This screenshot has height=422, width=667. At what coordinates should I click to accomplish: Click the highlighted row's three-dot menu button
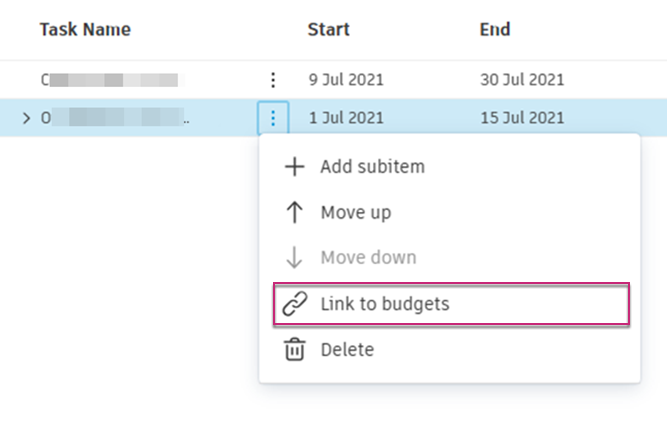272,118
